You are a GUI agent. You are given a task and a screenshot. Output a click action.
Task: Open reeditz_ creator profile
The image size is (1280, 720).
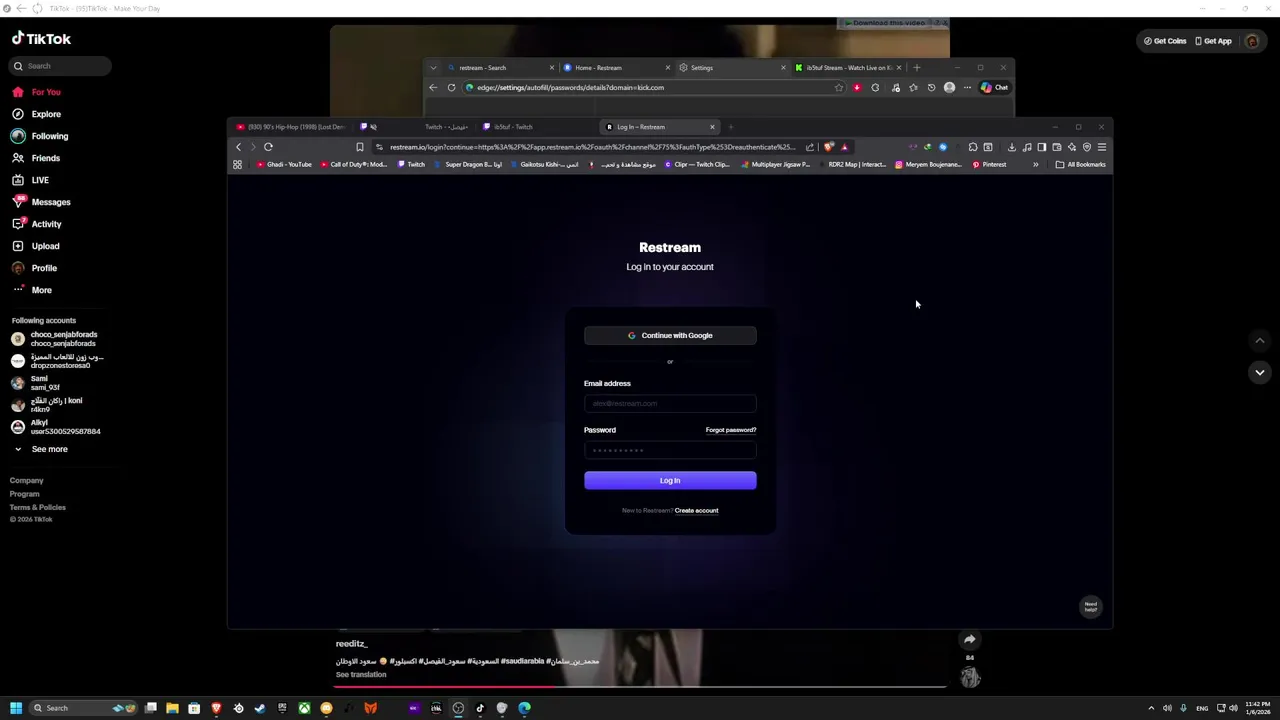point(351,644)
